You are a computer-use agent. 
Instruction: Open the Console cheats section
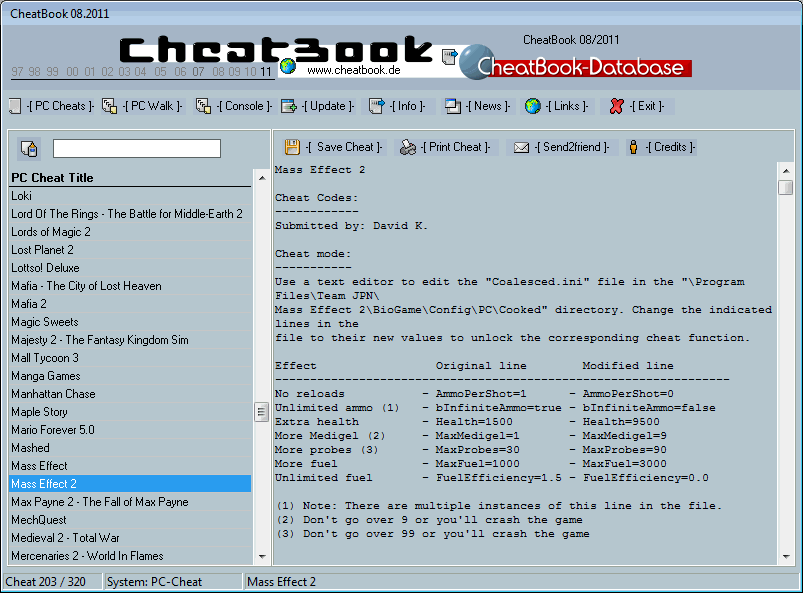click(x=244, y=106)
